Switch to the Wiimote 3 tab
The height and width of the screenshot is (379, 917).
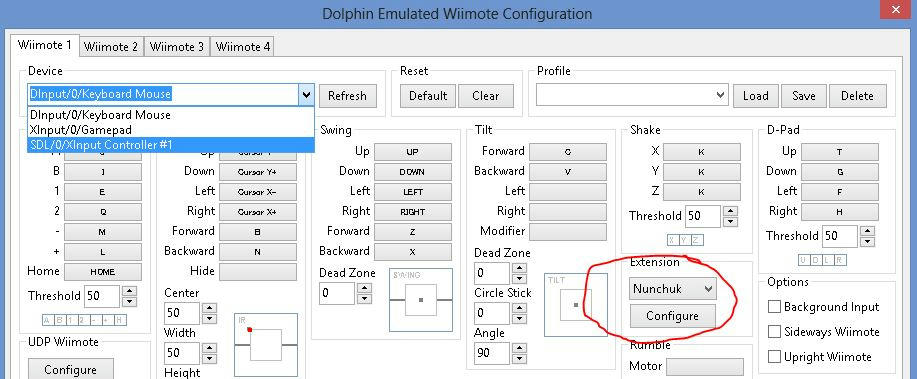pos(177,47)
